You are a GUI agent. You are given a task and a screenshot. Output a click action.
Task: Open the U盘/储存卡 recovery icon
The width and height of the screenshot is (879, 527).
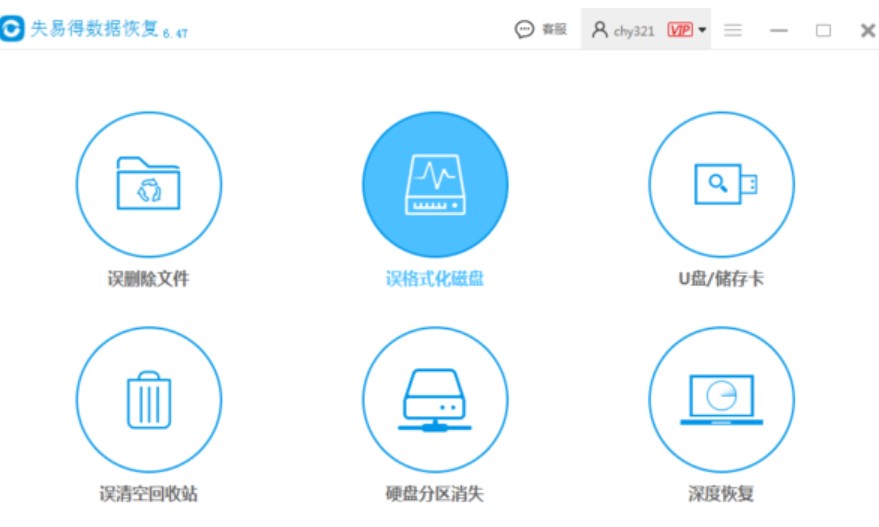coord(721,184)
